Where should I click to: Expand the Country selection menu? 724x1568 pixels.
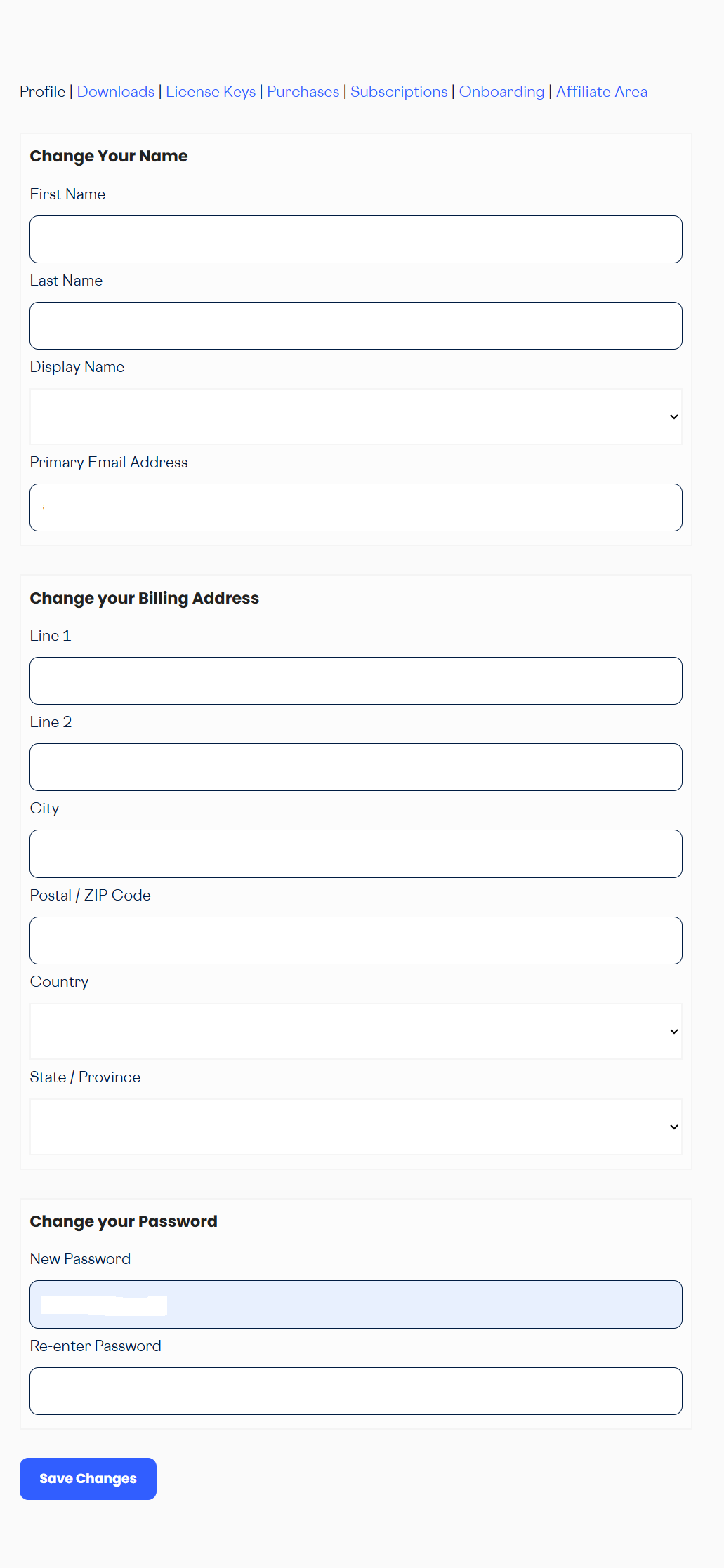pos(355,1031)
